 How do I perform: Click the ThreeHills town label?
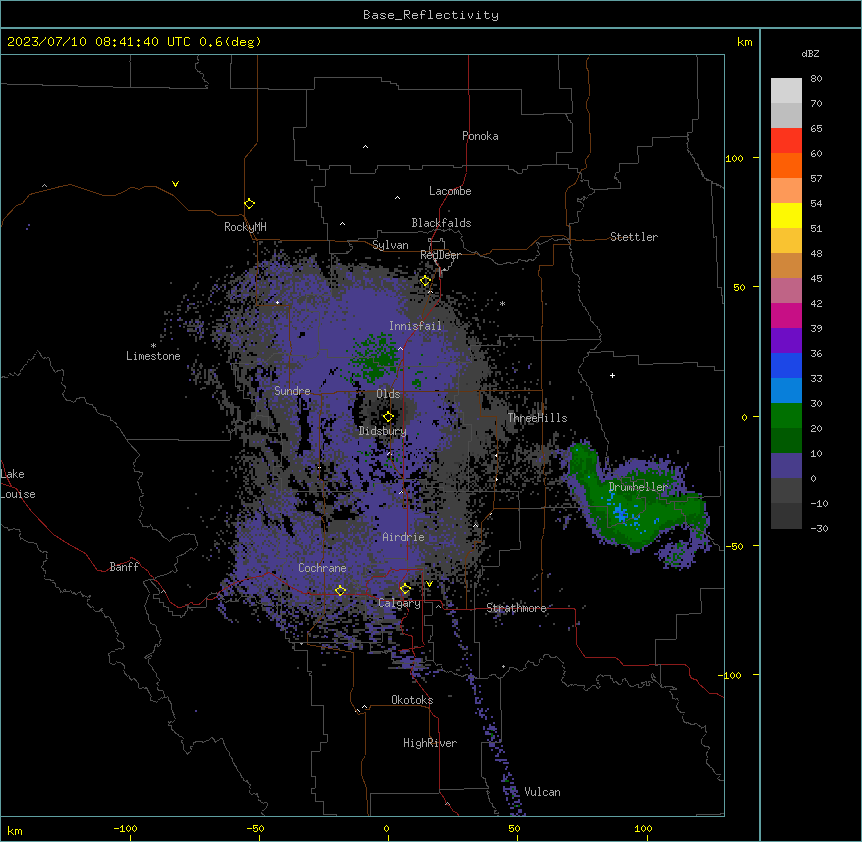coord(537,418)
